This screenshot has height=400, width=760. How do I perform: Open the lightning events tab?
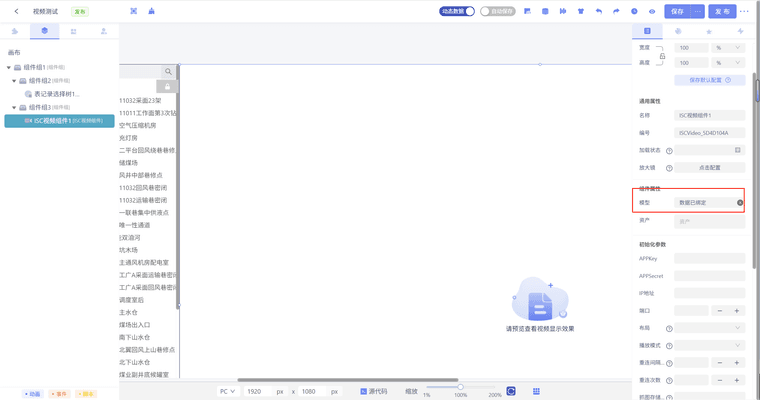[x=740, y=31]
